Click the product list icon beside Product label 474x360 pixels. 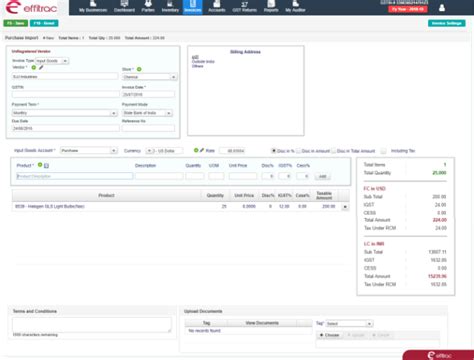[47, 165]
